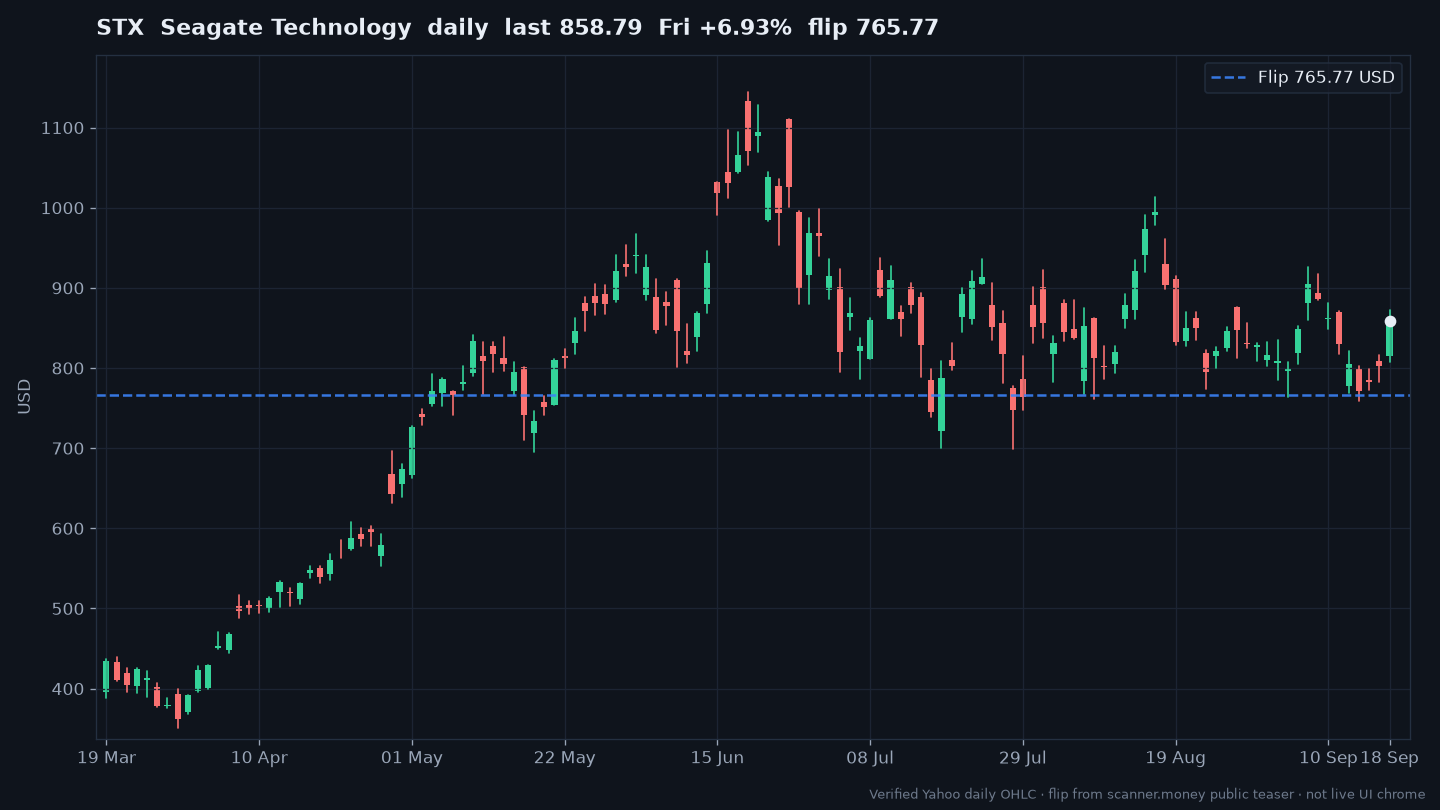Click the '18 Sep' date label

pyautogui.click(x=1390, y=758)
